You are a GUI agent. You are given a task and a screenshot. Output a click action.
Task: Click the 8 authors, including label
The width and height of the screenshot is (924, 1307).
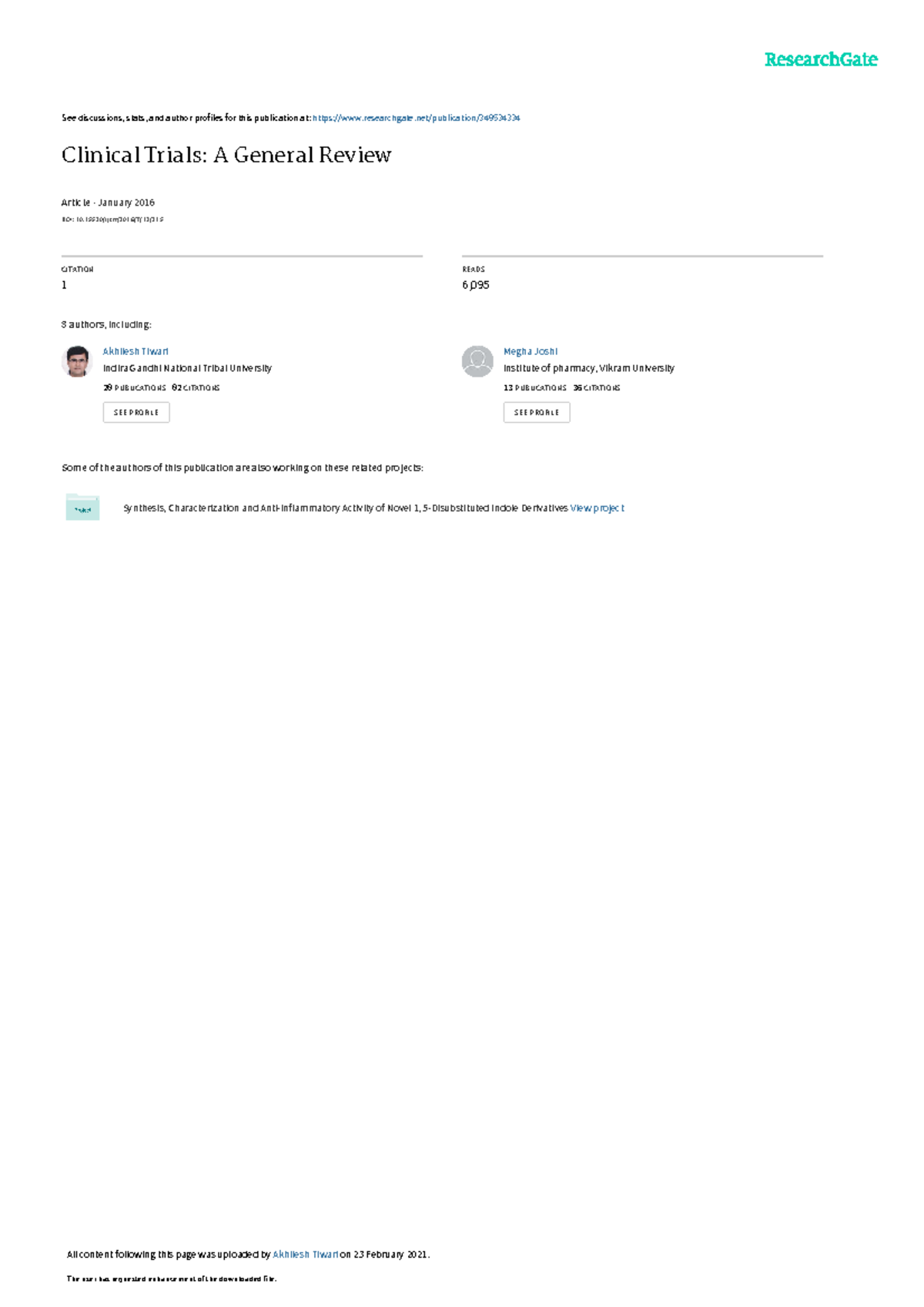106,325
